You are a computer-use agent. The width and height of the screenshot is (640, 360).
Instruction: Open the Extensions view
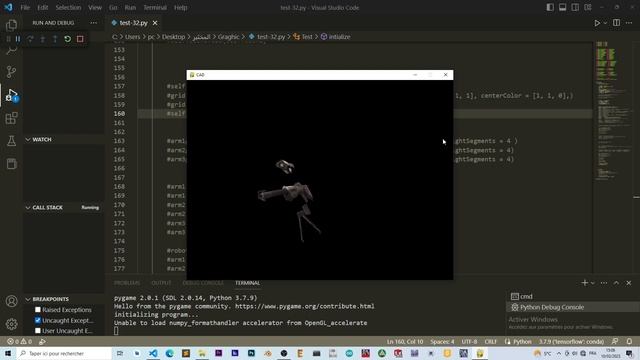click(x=11, y=118)
